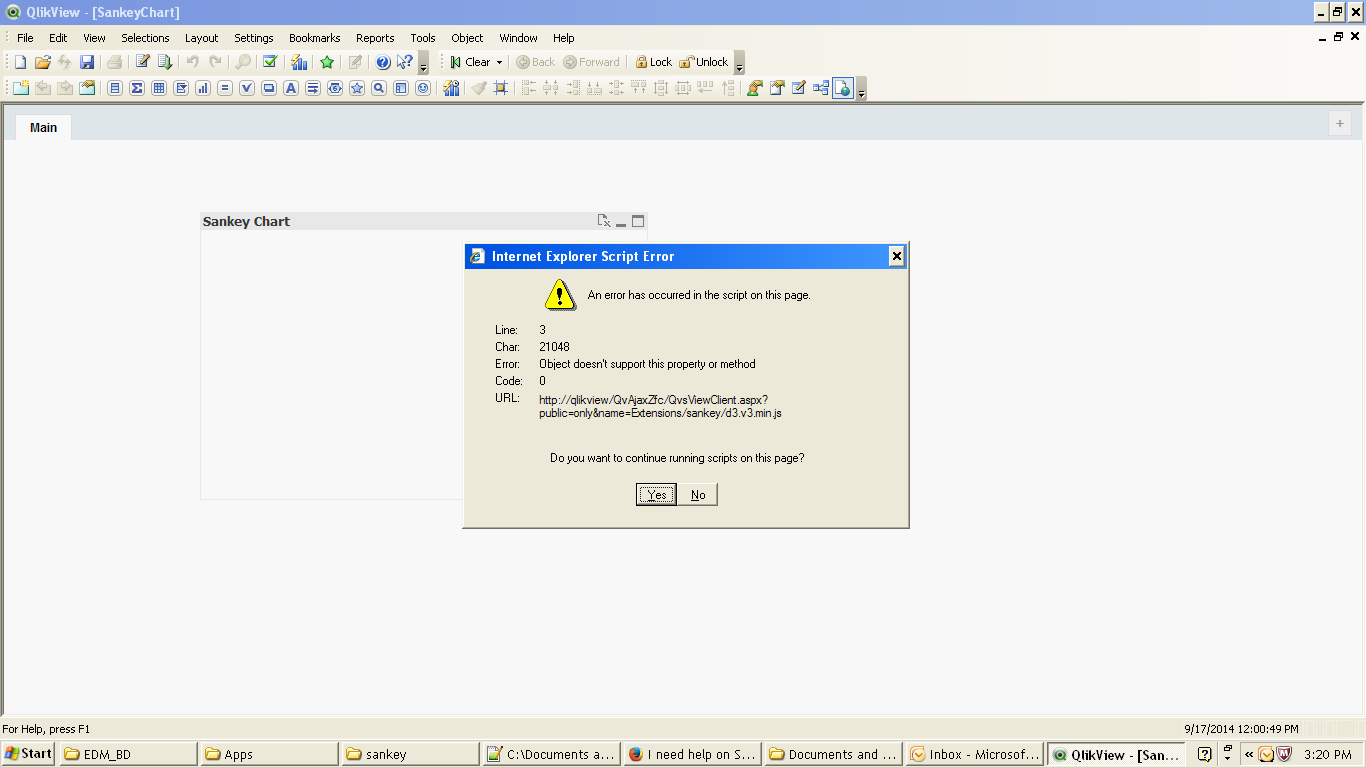
Task: Add a new sheet with the plus button
Action: pos(1340,123)
